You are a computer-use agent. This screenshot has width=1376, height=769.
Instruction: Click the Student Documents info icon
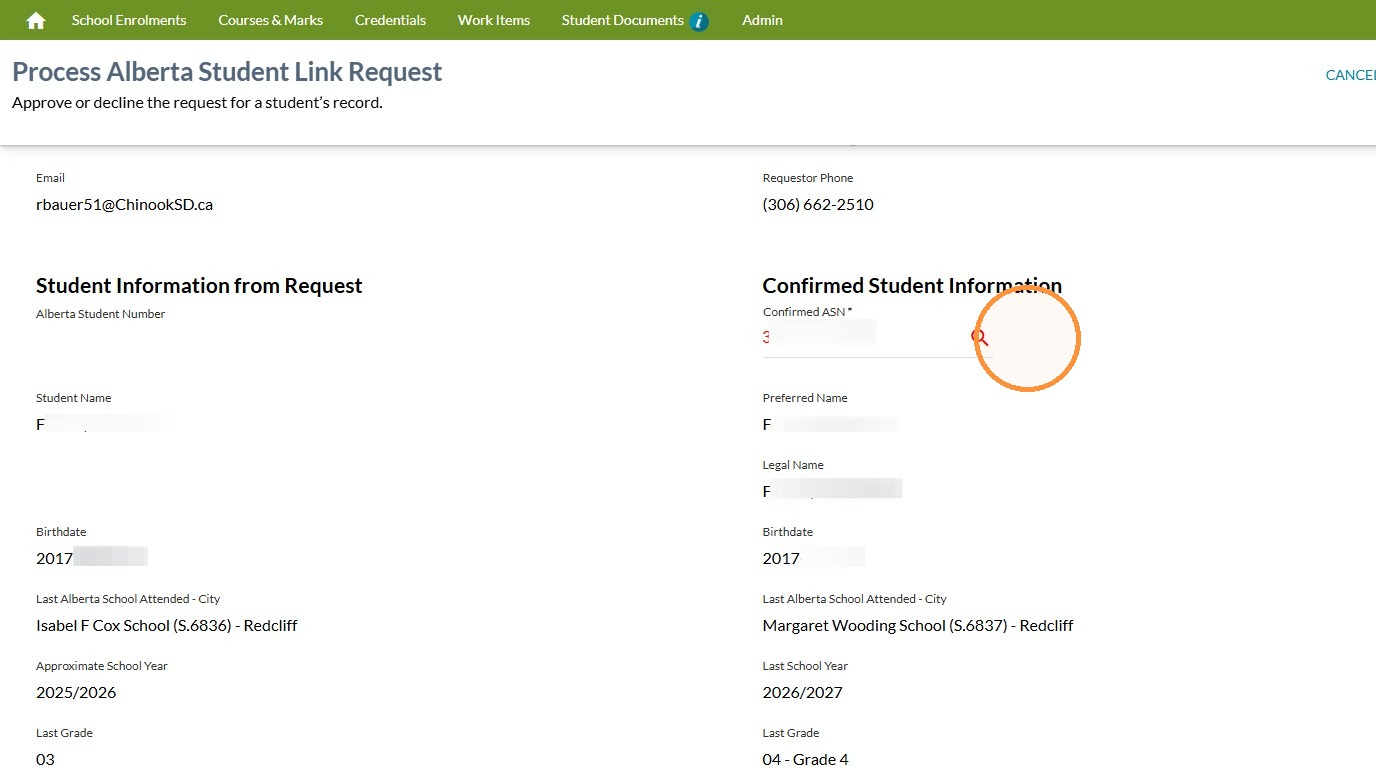click(x=699, y=21)
